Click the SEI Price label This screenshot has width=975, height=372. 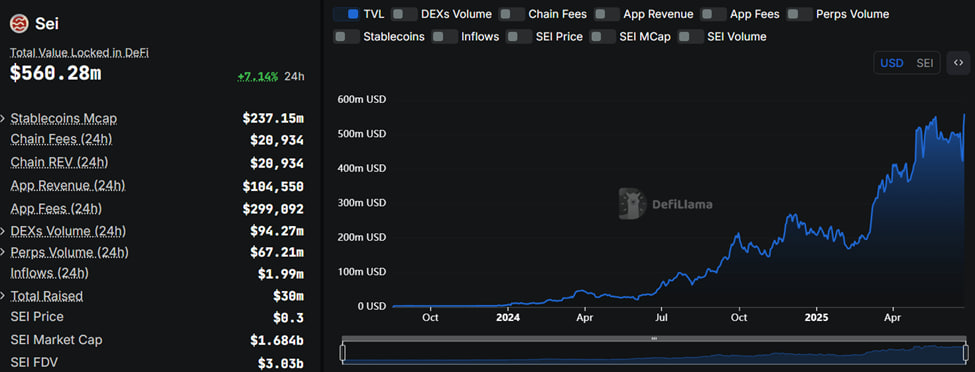coord(37,317)
